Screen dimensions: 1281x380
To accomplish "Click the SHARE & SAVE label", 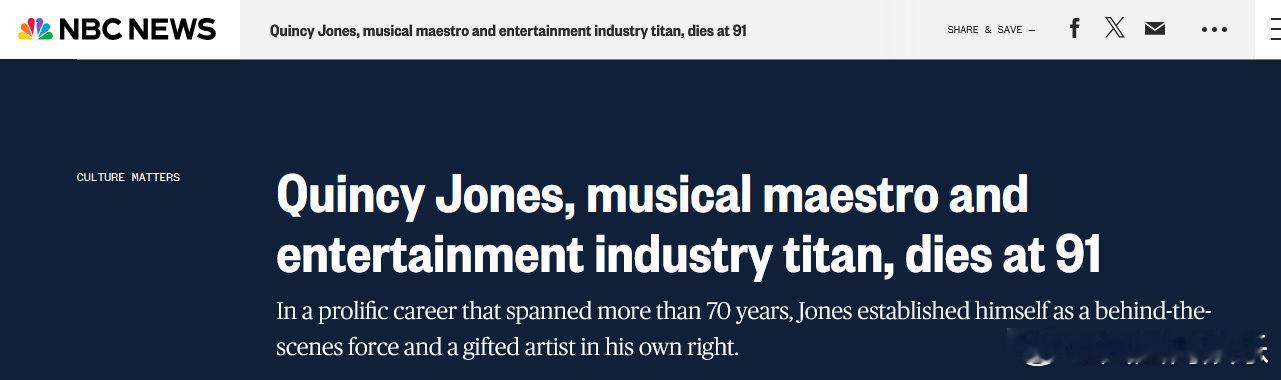I will pyautogui.click(x=985, y=30).
